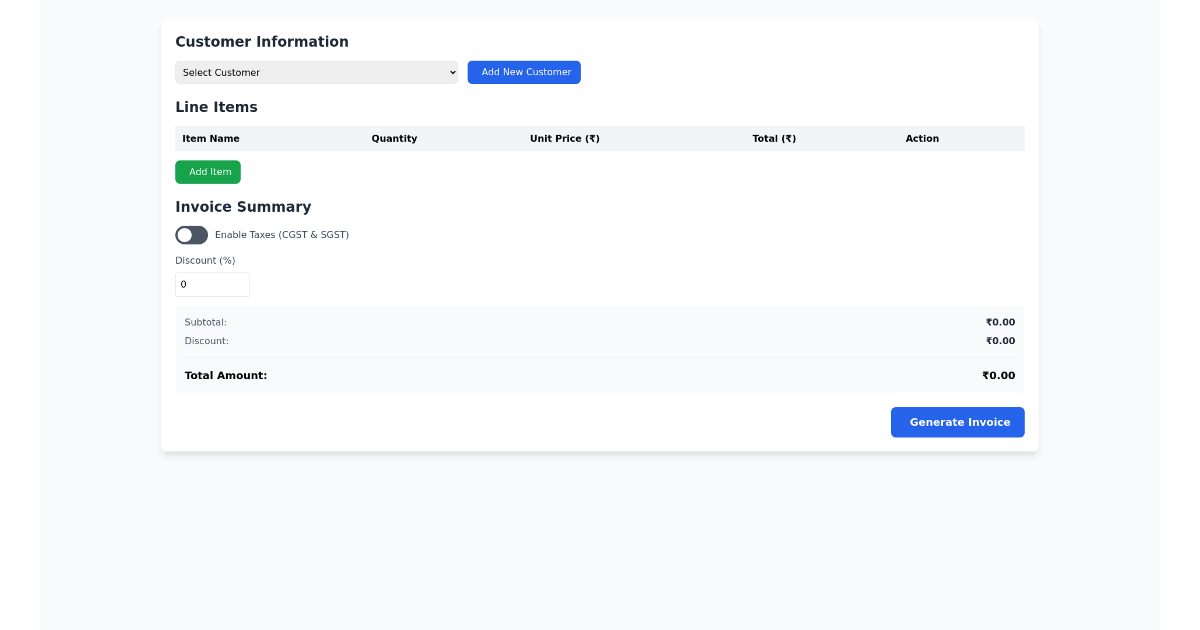This screenshot has height=630, width=1200.
Task: Select the Unit Price (₹) column header
Action: (565, 138)
